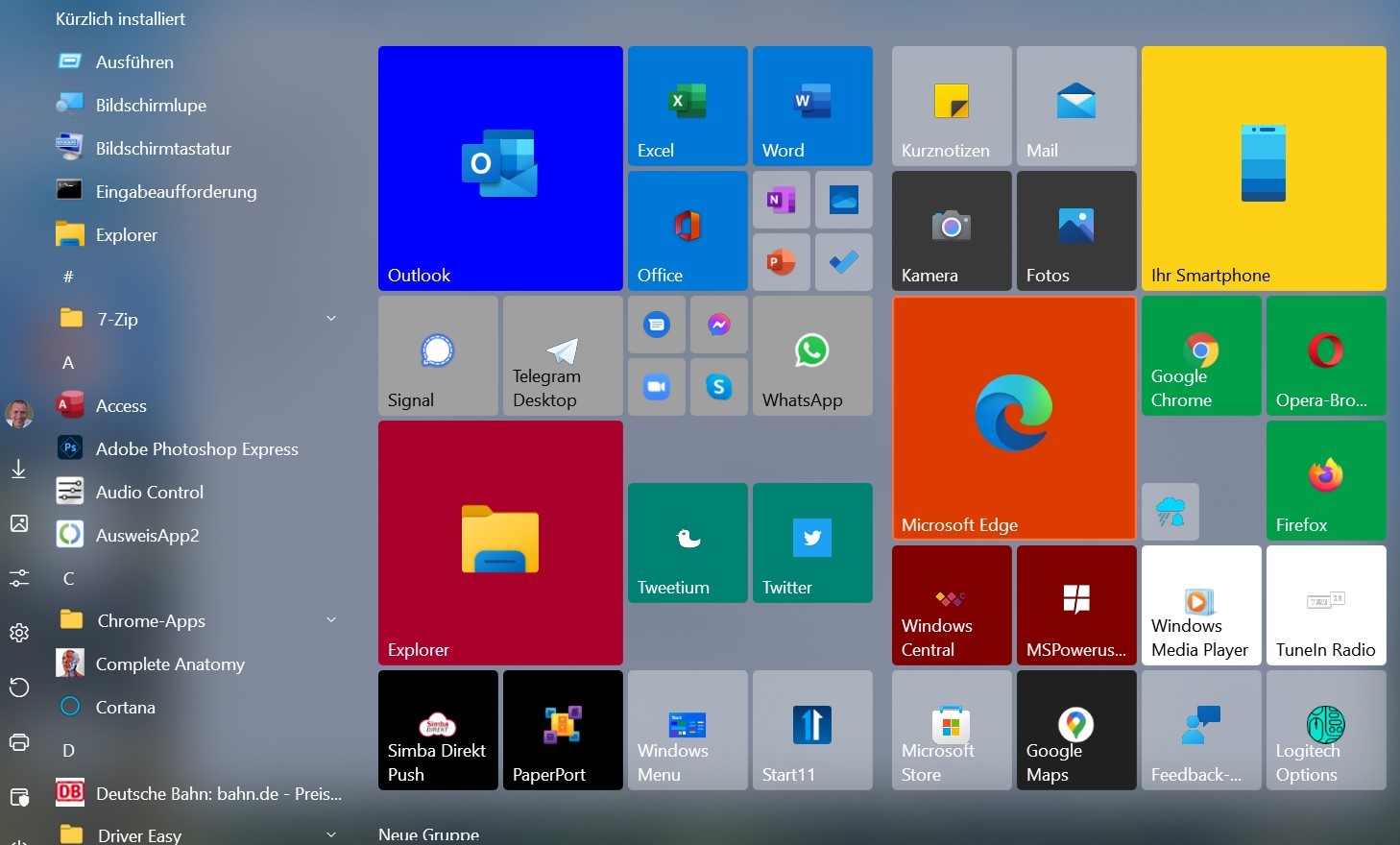The height and width of the screenshot is (845, 1400).
Task: Expand the 7-Zip folder chevron
Action: pyautogui.click(x=331, y=318)
